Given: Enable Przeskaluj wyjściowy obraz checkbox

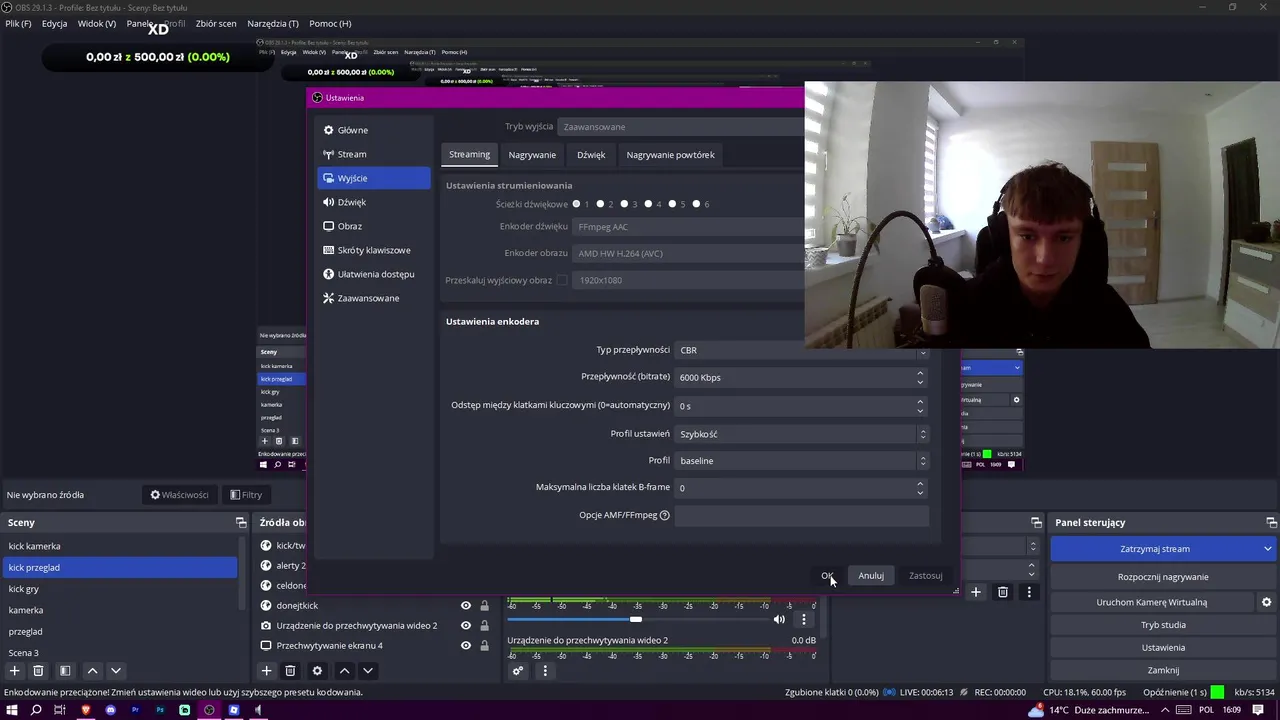Looking at the screenshot, I should pos(562,280).
